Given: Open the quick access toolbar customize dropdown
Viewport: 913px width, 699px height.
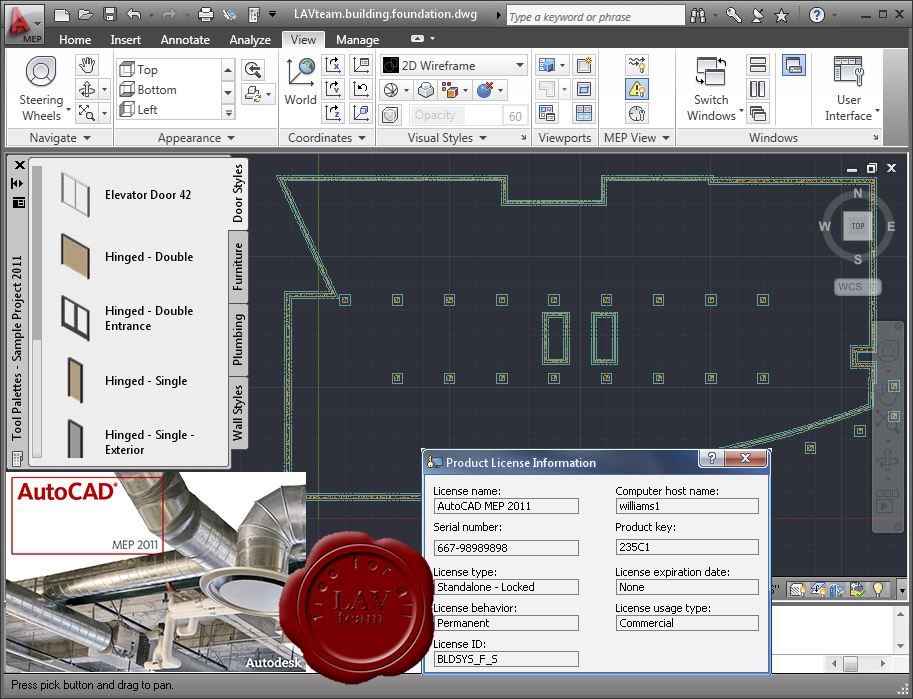Looking at the screenshot, I should (x=273, y=15).
